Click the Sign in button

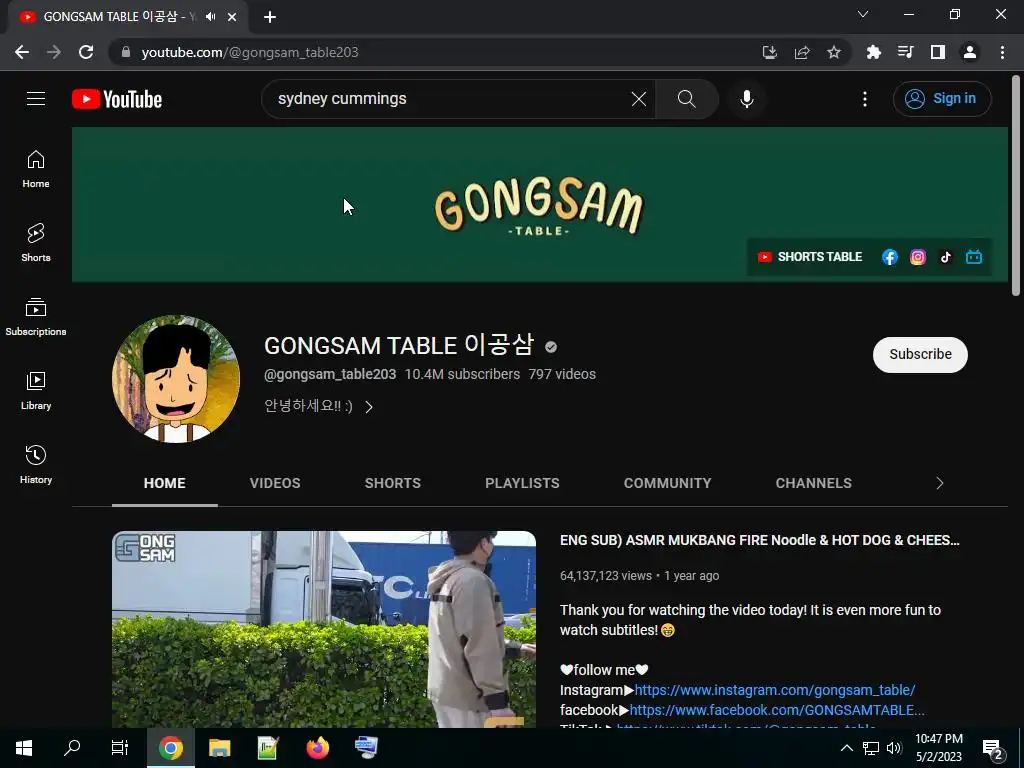942,99
